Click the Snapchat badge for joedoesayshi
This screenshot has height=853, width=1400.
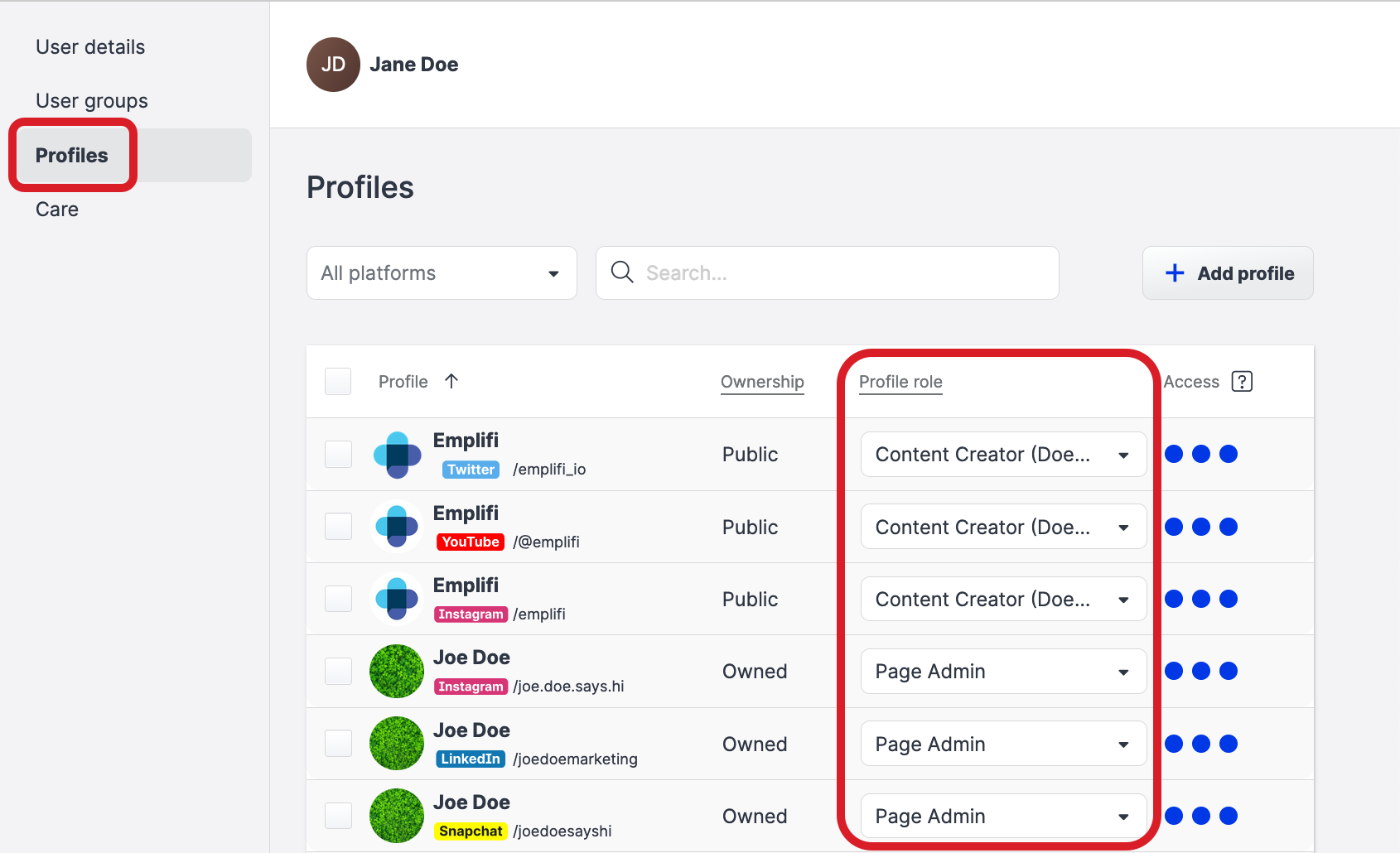[x=471, y=831]
